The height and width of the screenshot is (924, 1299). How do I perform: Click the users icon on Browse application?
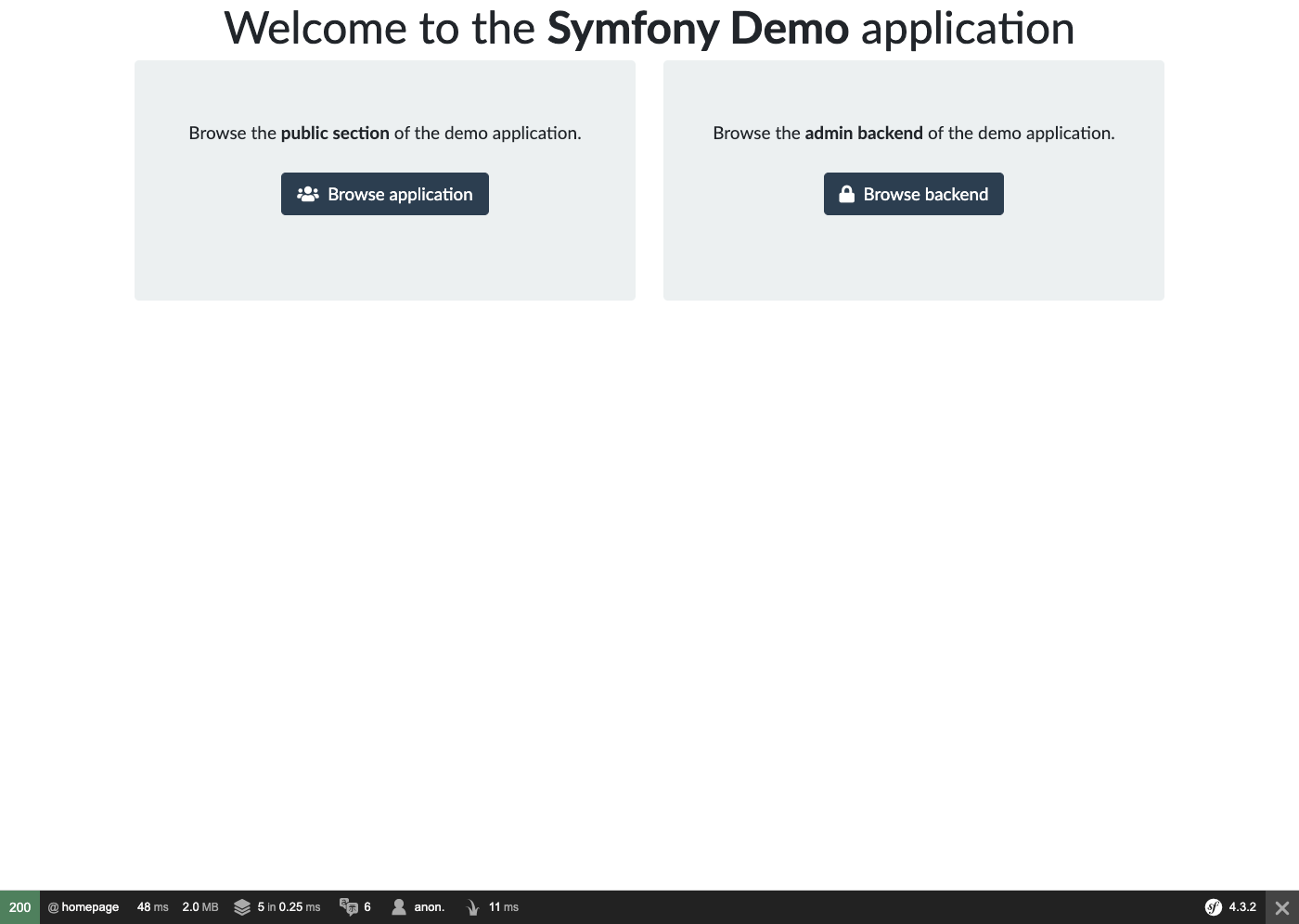308,194
